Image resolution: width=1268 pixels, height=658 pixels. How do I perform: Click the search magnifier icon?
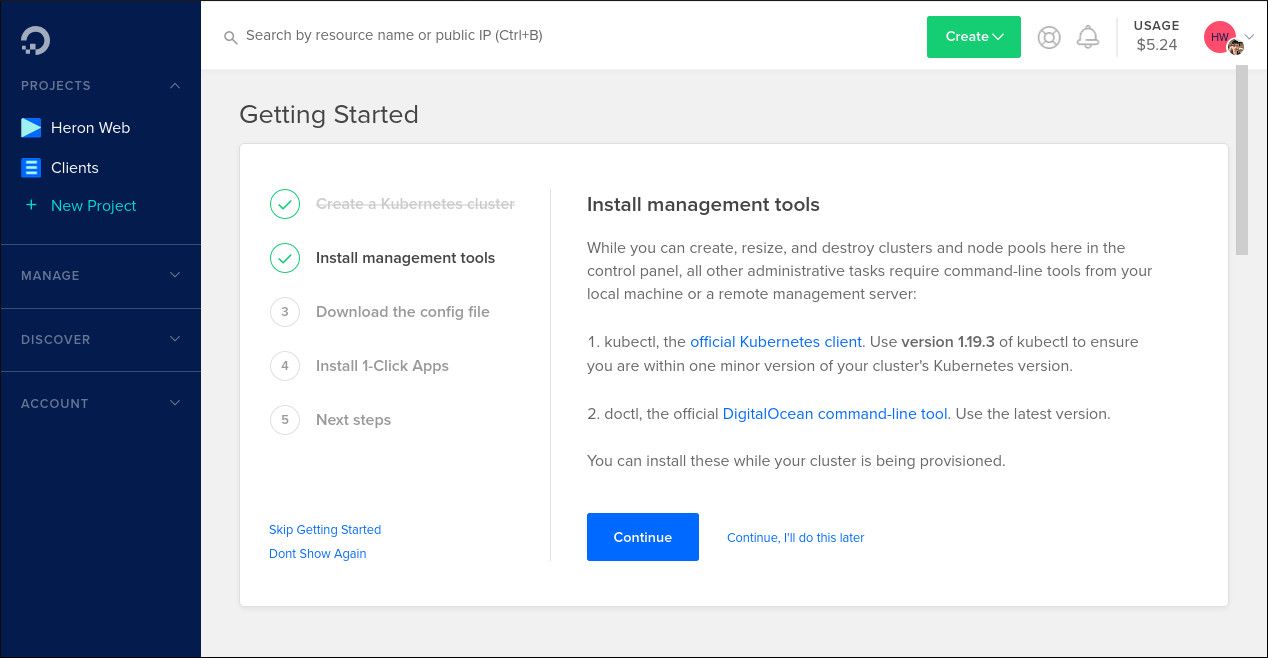[x=231, y=37]
